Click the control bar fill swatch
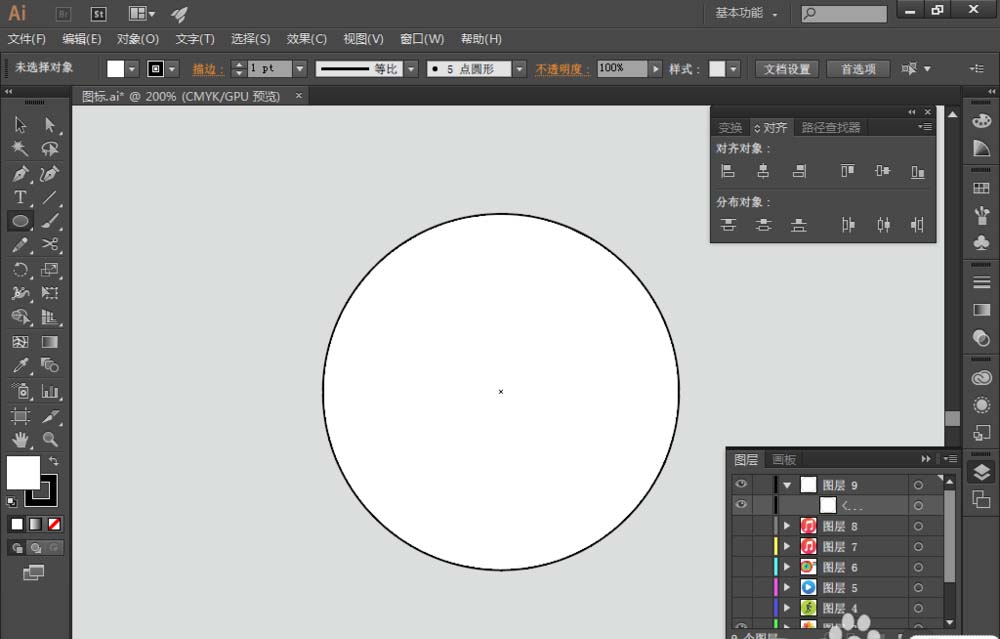The image size is (1000, 639). tap(115, 69)
